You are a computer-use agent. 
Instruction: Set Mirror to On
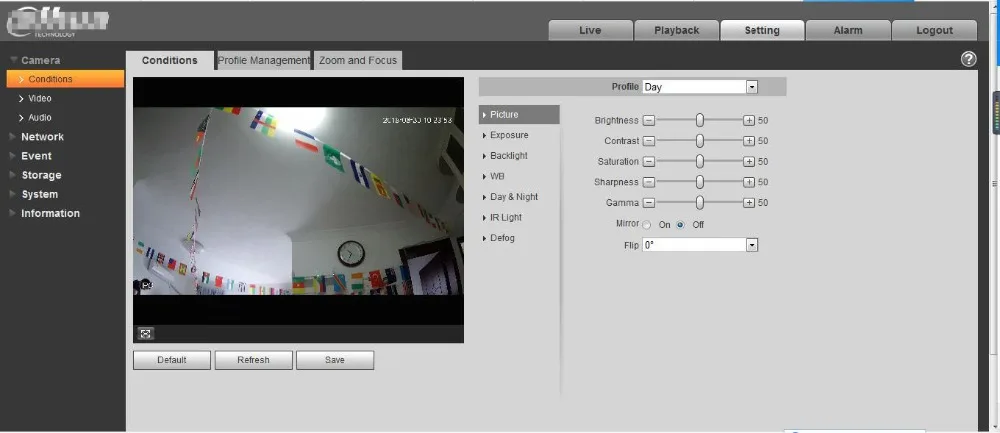[x=647, y=224]
